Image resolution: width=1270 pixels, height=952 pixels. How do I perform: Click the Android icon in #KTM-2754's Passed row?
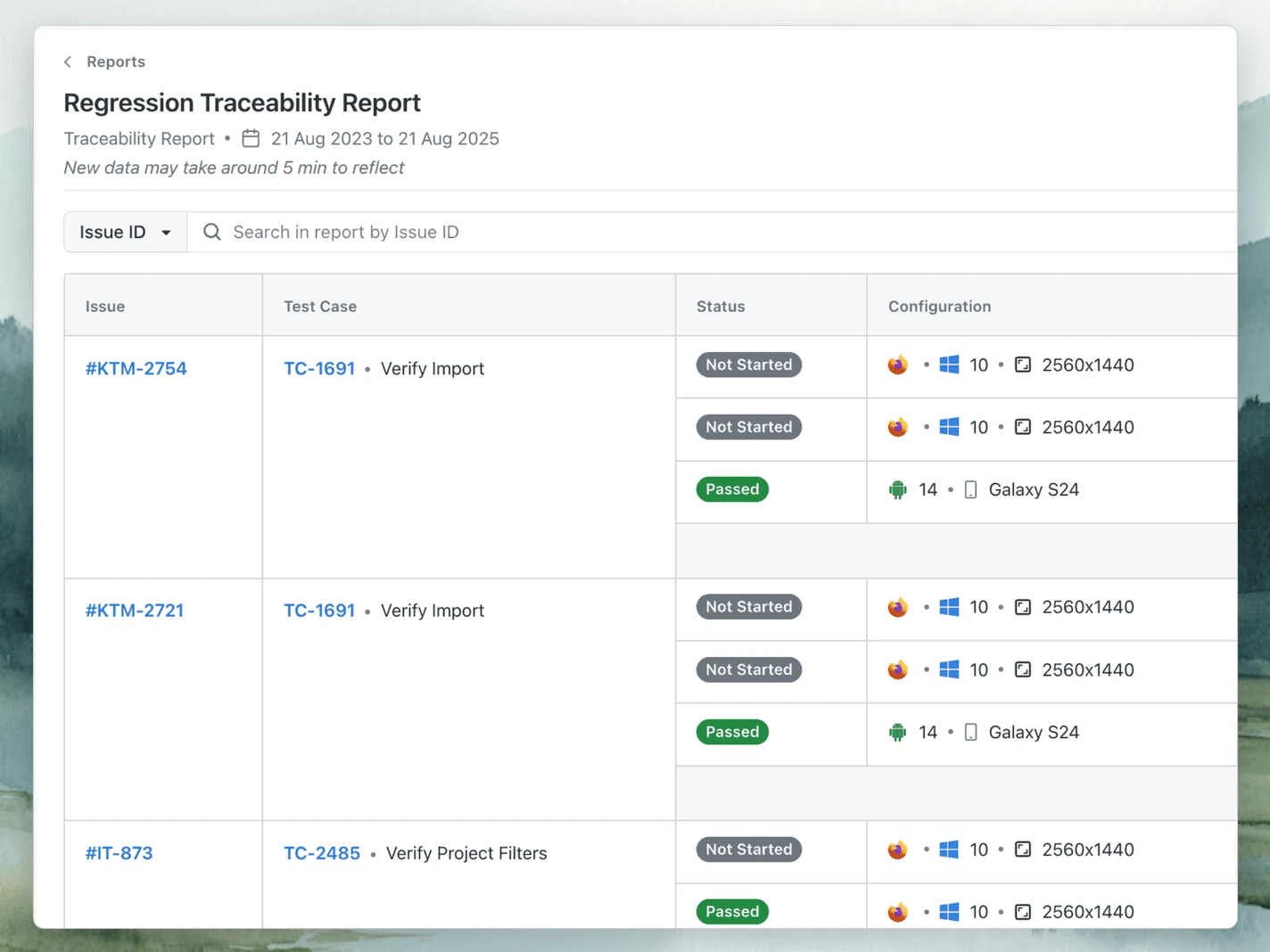click(x=898, y=489)
